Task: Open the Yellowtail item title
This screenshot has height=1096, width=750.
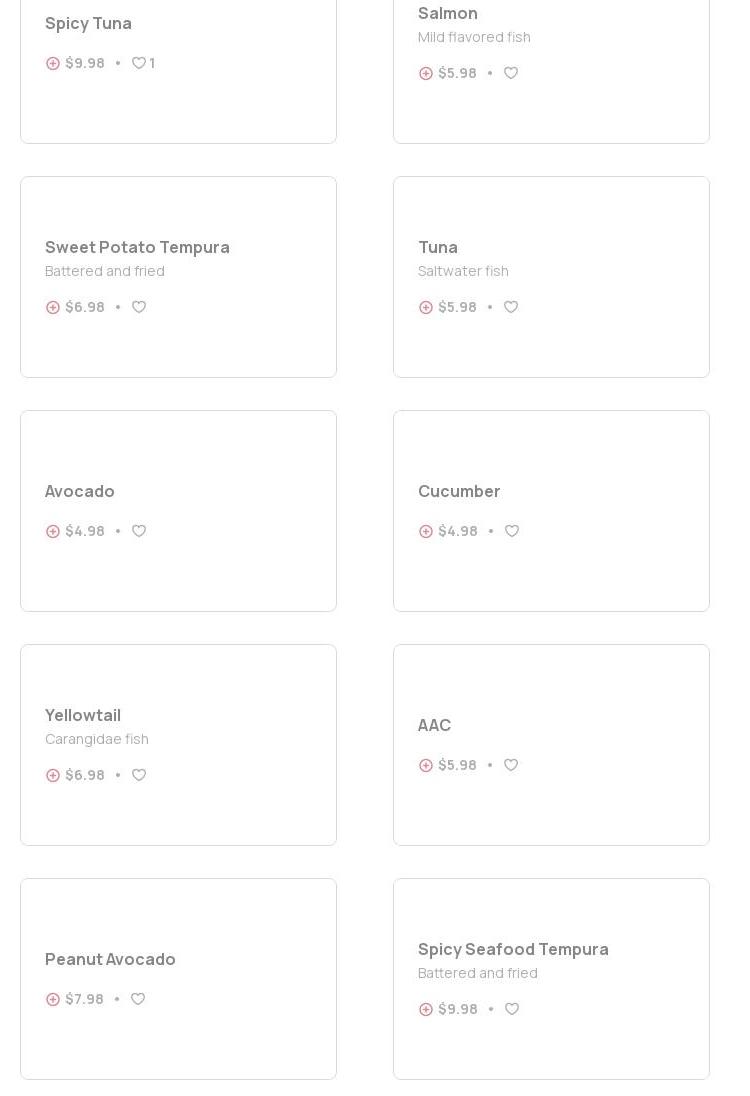Action: coord(83,715)
